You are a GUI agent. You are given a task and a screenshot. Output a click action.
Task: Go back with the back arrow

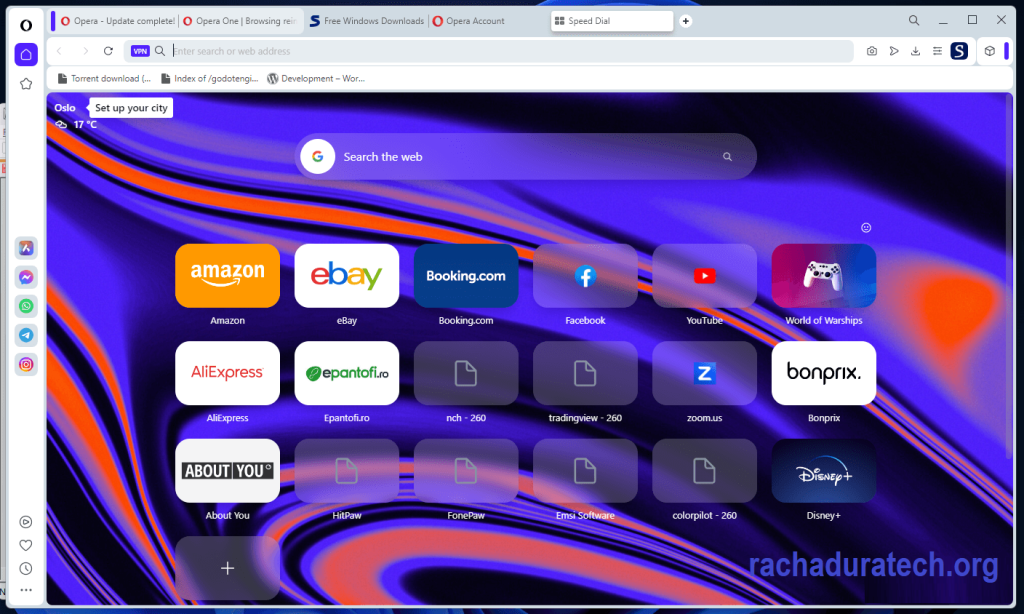(59, 51)
